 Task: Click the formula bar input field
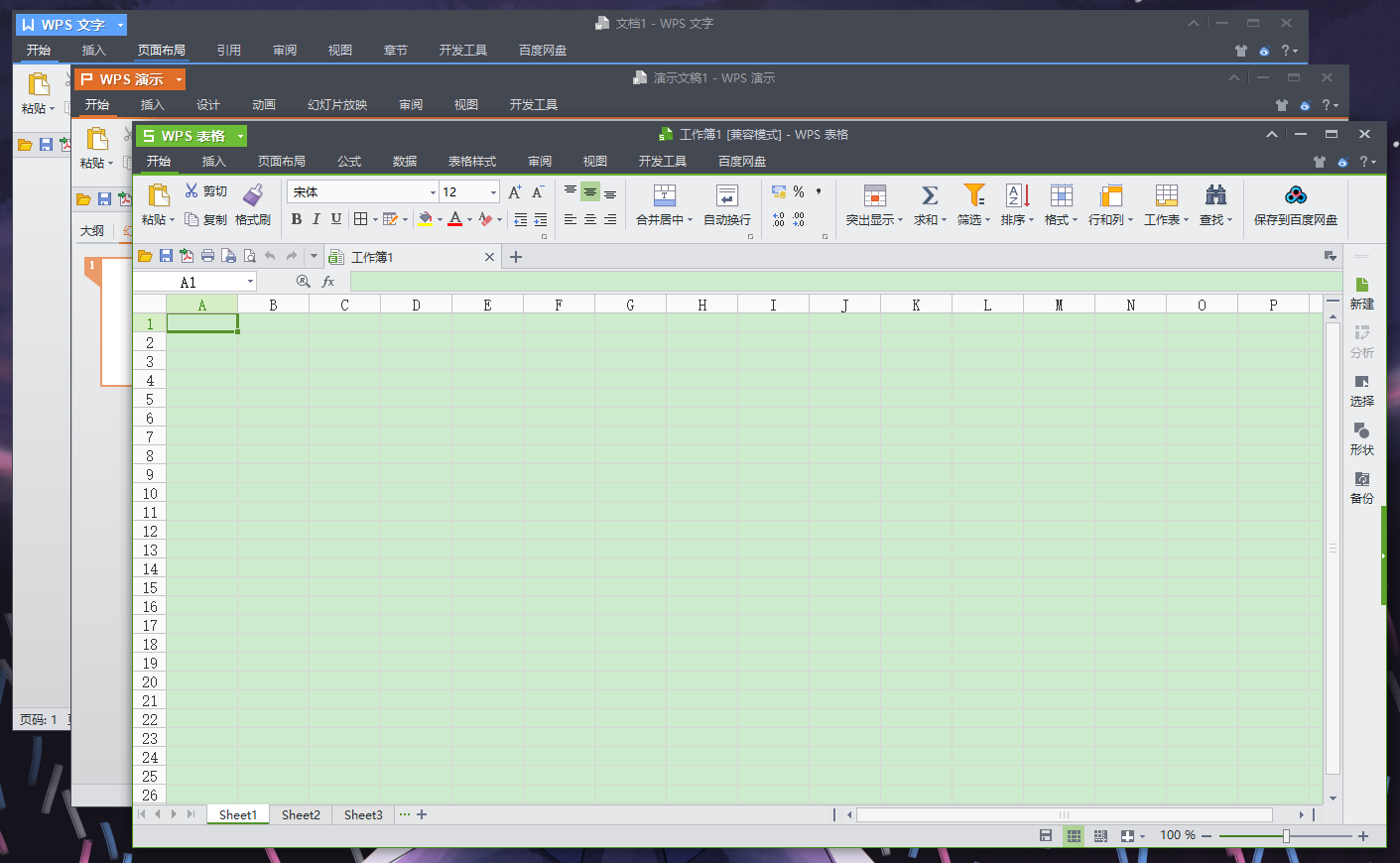click(x=833, y=283)
